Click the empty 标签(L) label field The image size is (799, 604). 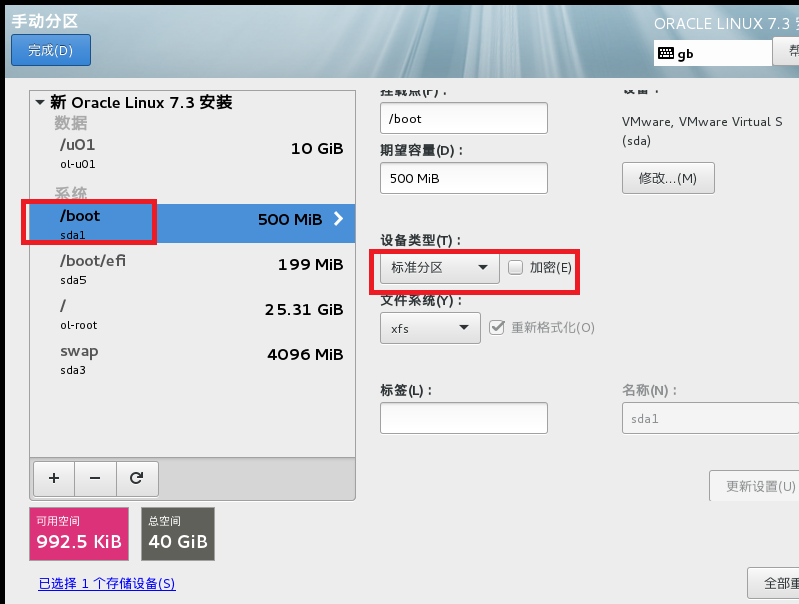click(464, 418)
